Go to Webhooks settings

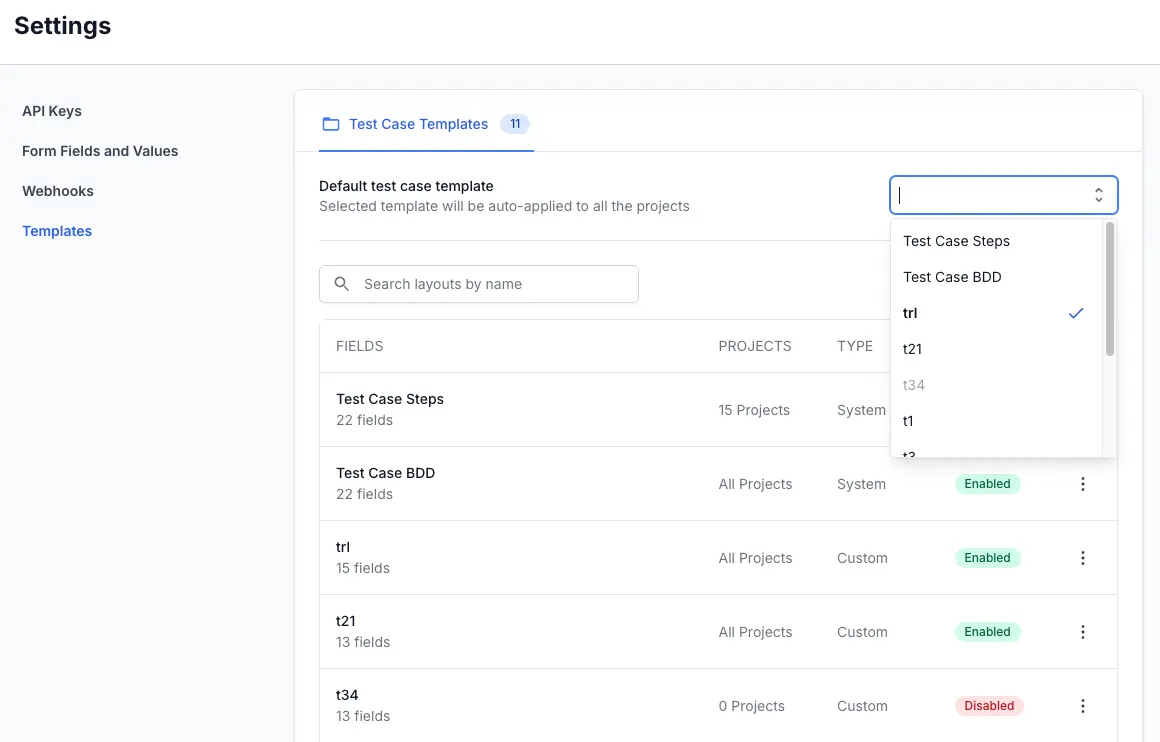58,191
